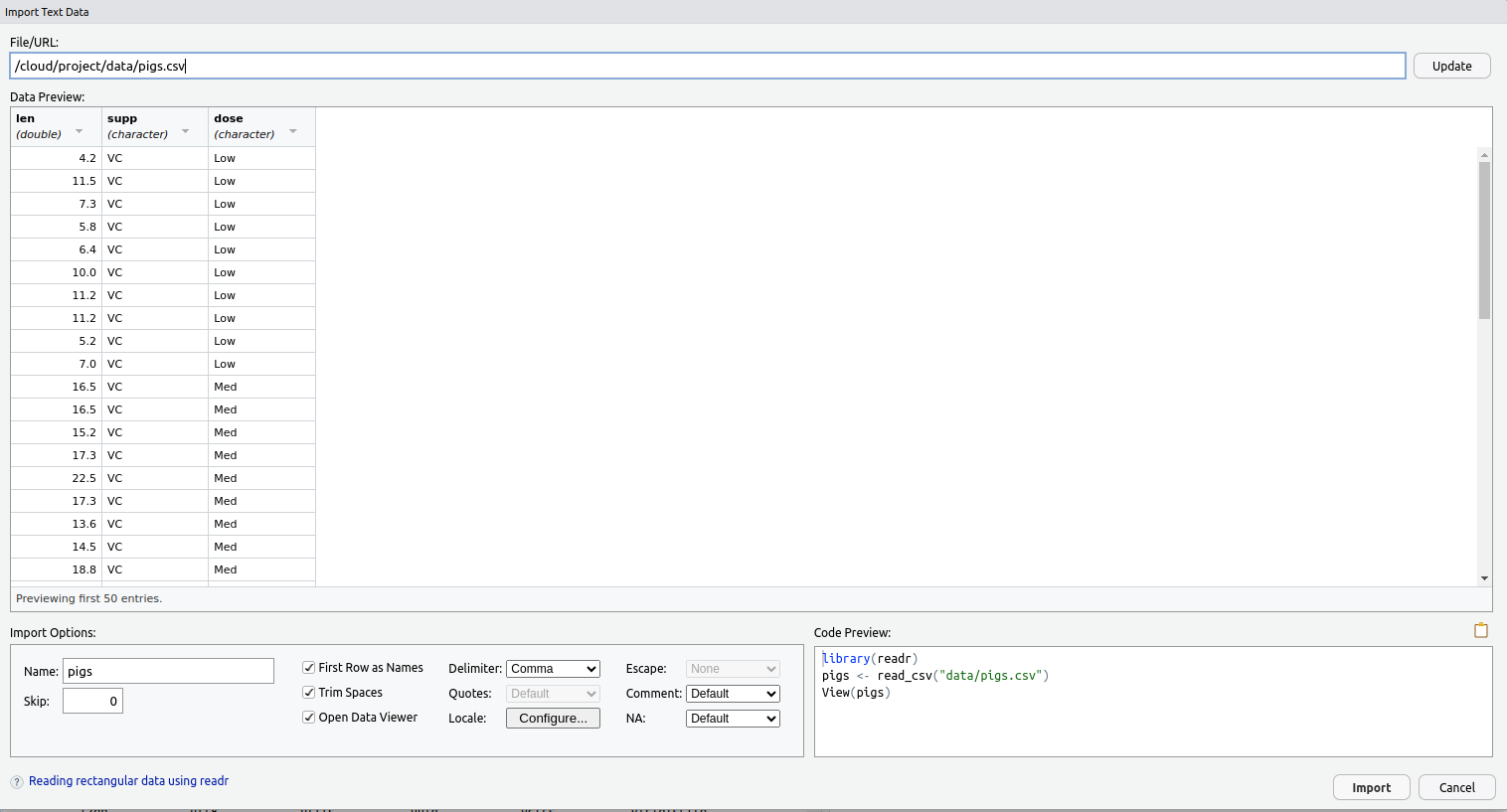Viewport: 1507px width, 812px height.
Task: Open the NA value dropdown
Action: pyautogui.click(x=733, y=719)
